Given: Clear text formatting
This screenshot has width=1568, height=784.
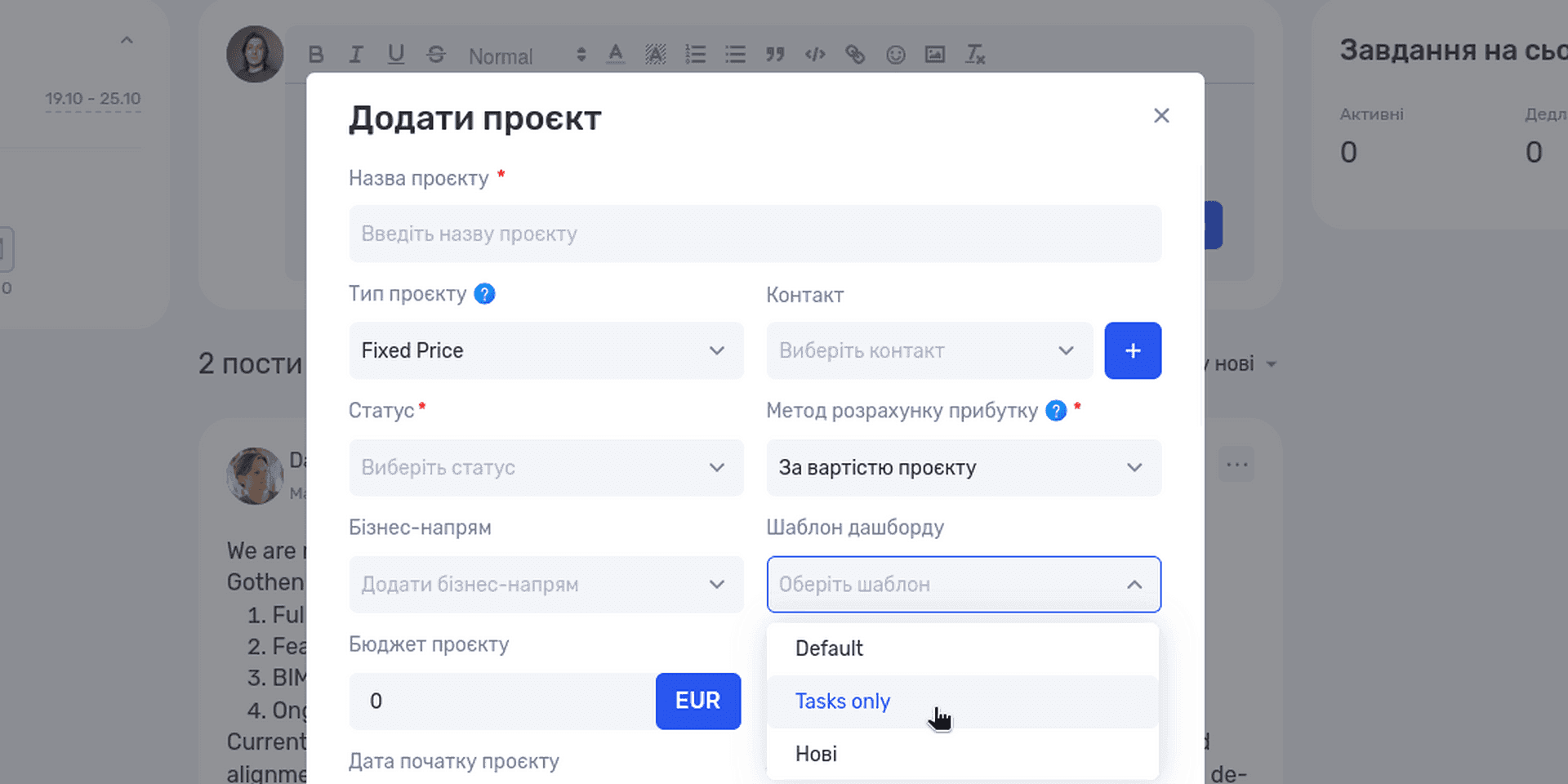Looking at the screenshot, I should coord(975,55).
